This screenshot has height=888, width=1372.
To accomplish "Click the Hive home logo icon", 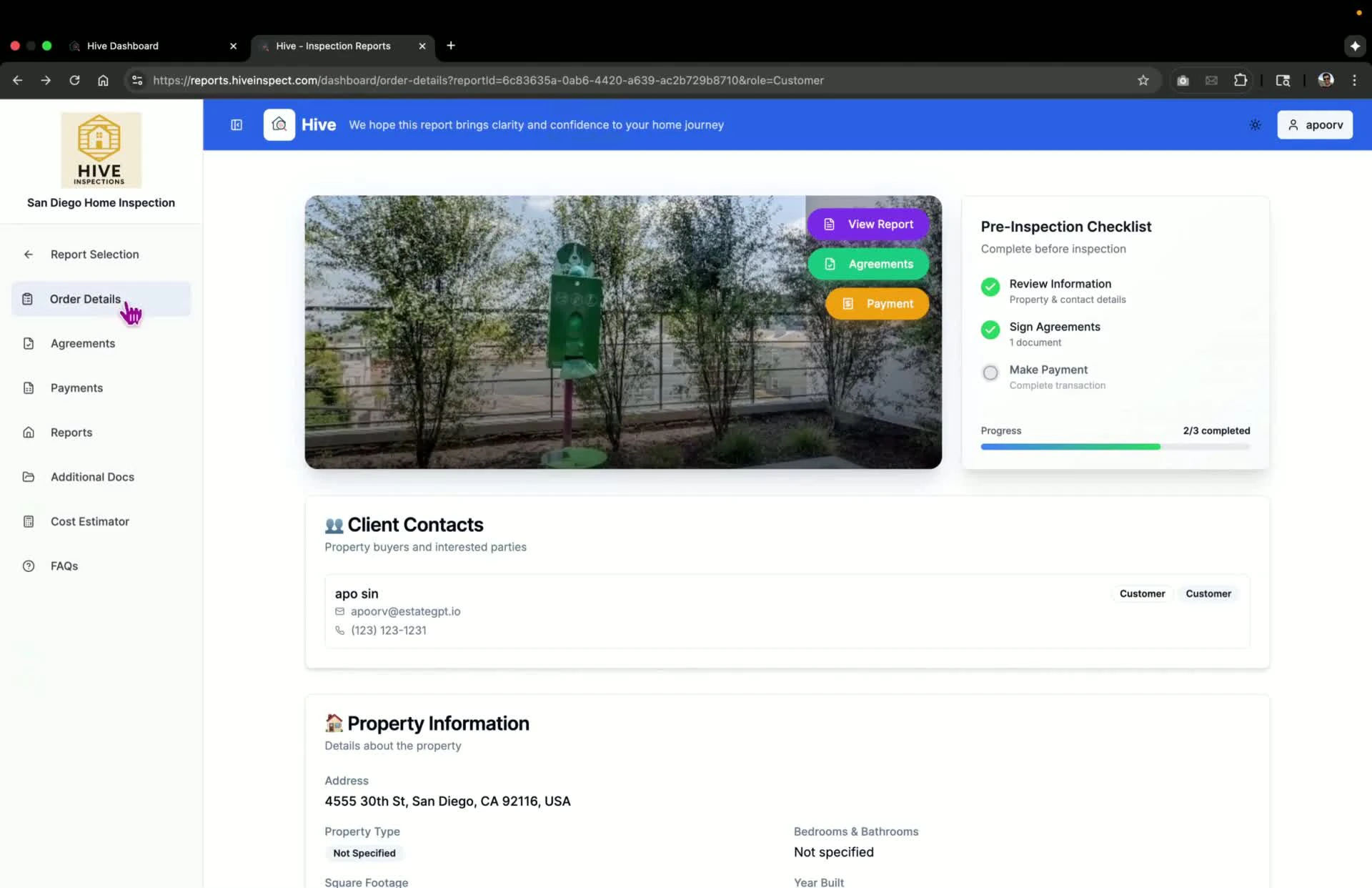I will coord(279,125).
